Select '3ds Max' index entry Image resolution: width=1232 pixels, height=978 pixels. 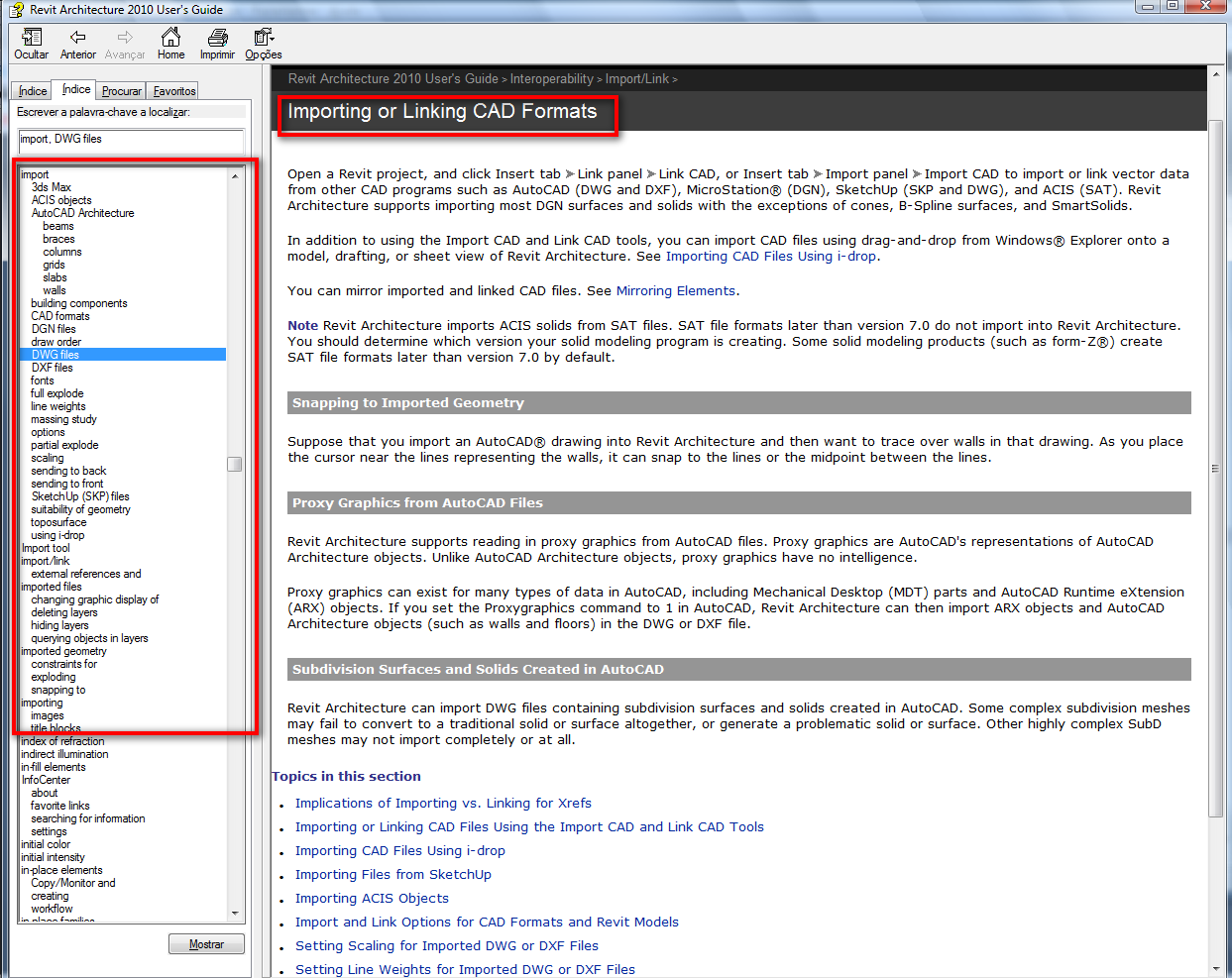click(52, 187)
